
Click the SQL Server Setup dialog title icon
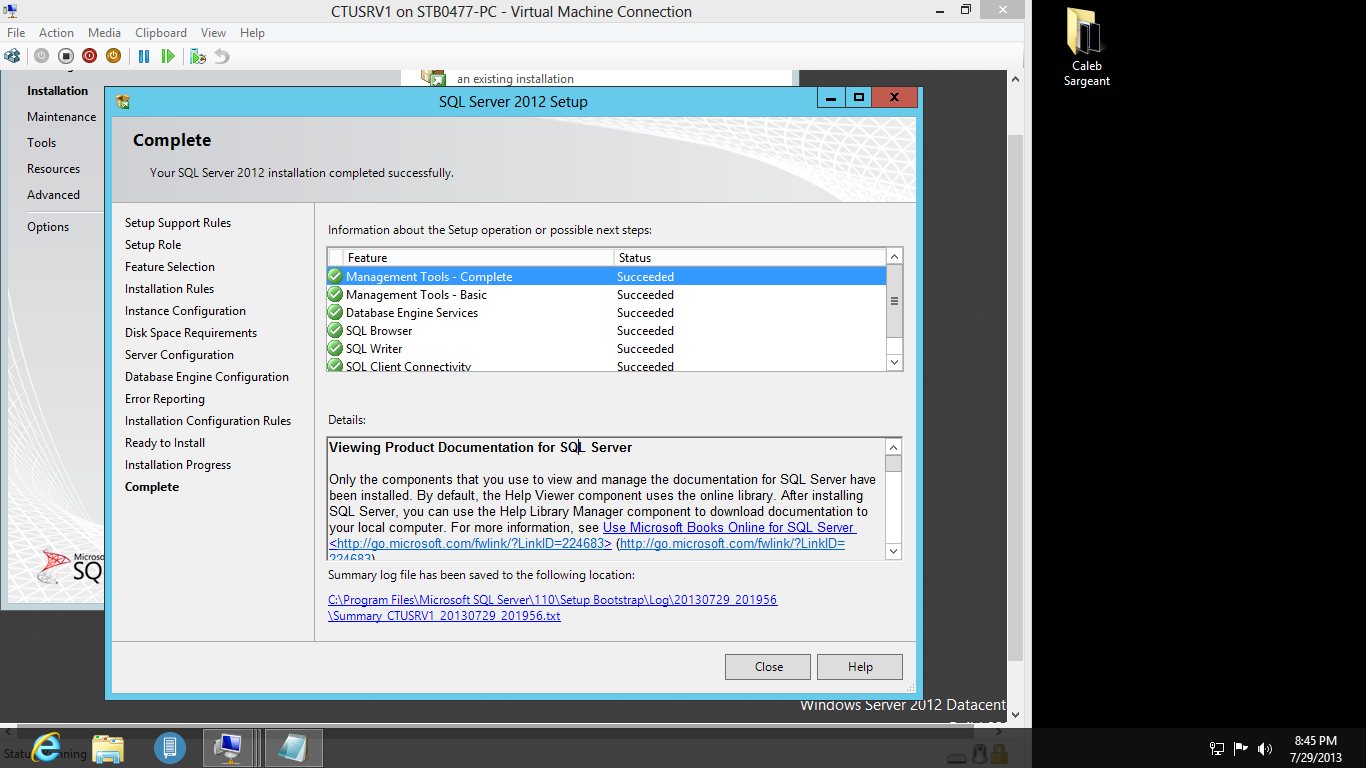pos(123,101)
